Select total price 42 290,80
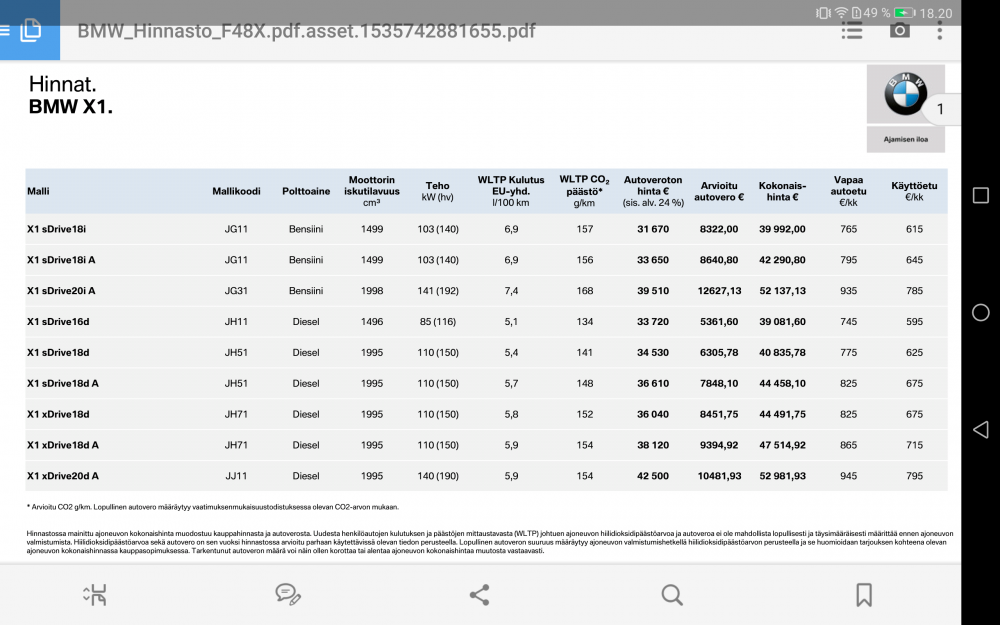The height and width of the screenshot is (625, 1000). pos(782,260)
